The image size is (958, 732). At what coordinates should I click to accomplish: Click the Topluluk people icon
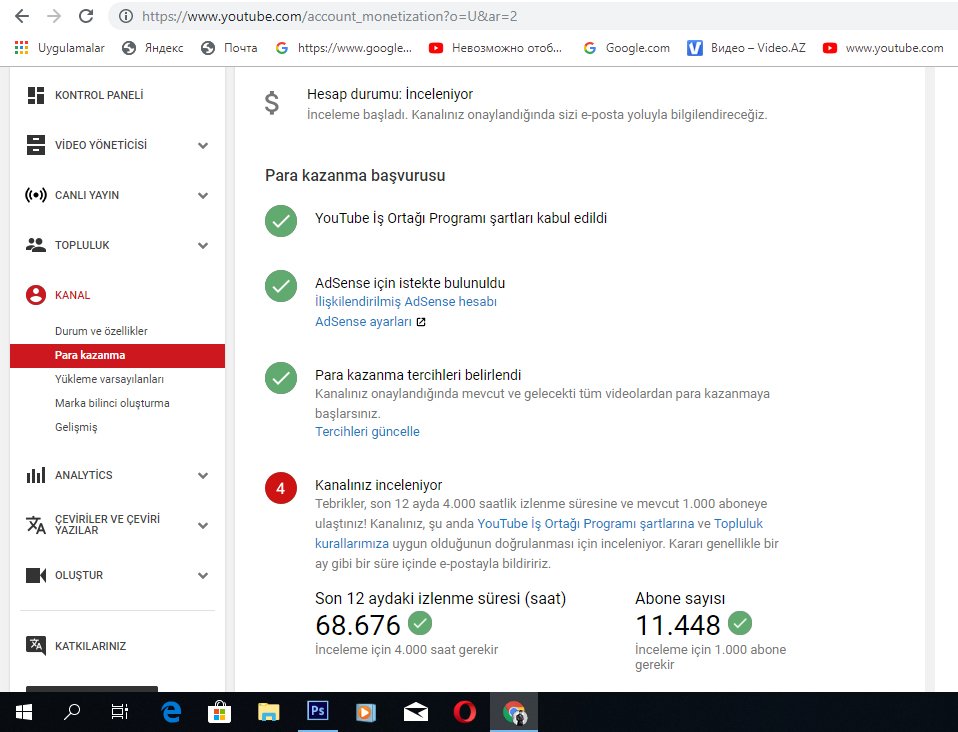[36, 245]
